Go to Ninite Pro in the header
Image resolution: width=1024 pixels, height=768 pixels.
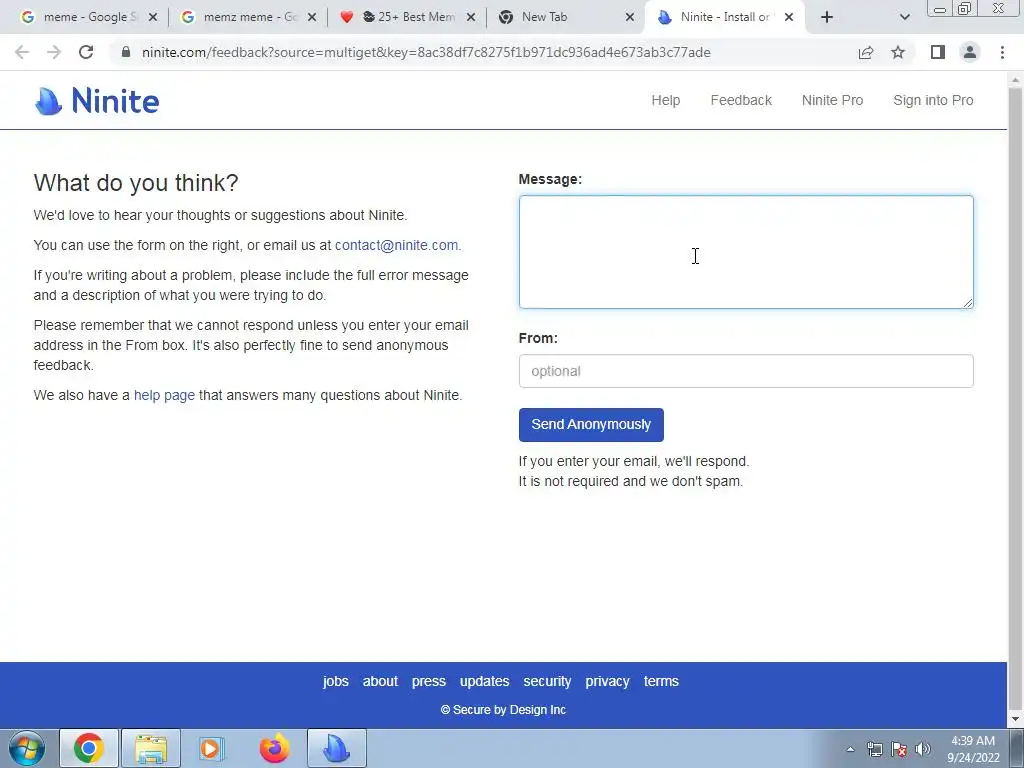(x=832, y=101)
